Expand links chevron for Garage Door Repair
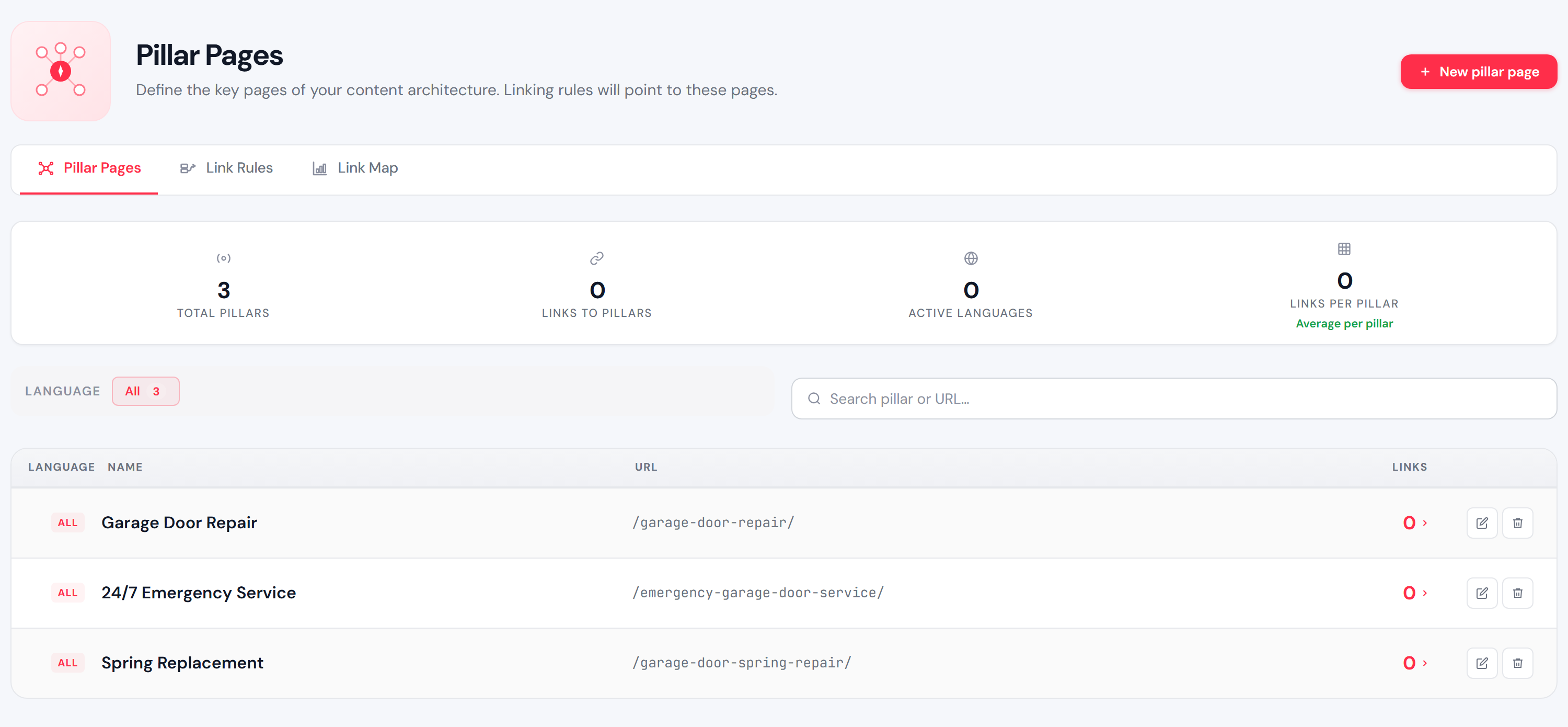The image size is (1568, 727). pos(1425,523)
